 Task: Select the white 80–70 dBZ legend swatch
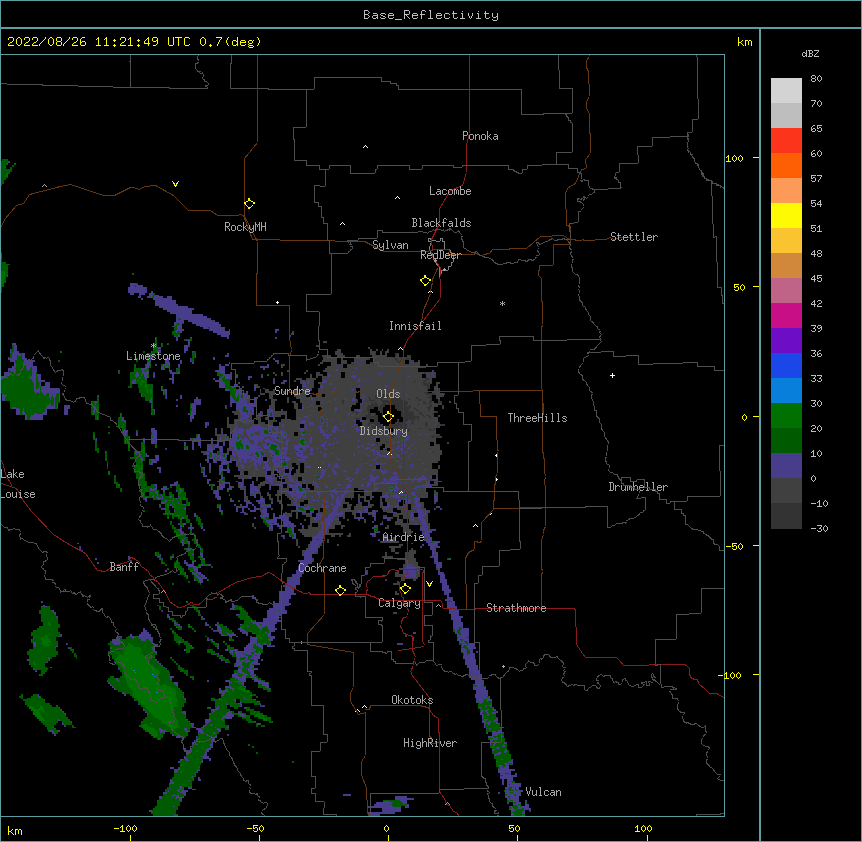pos(786,91)
